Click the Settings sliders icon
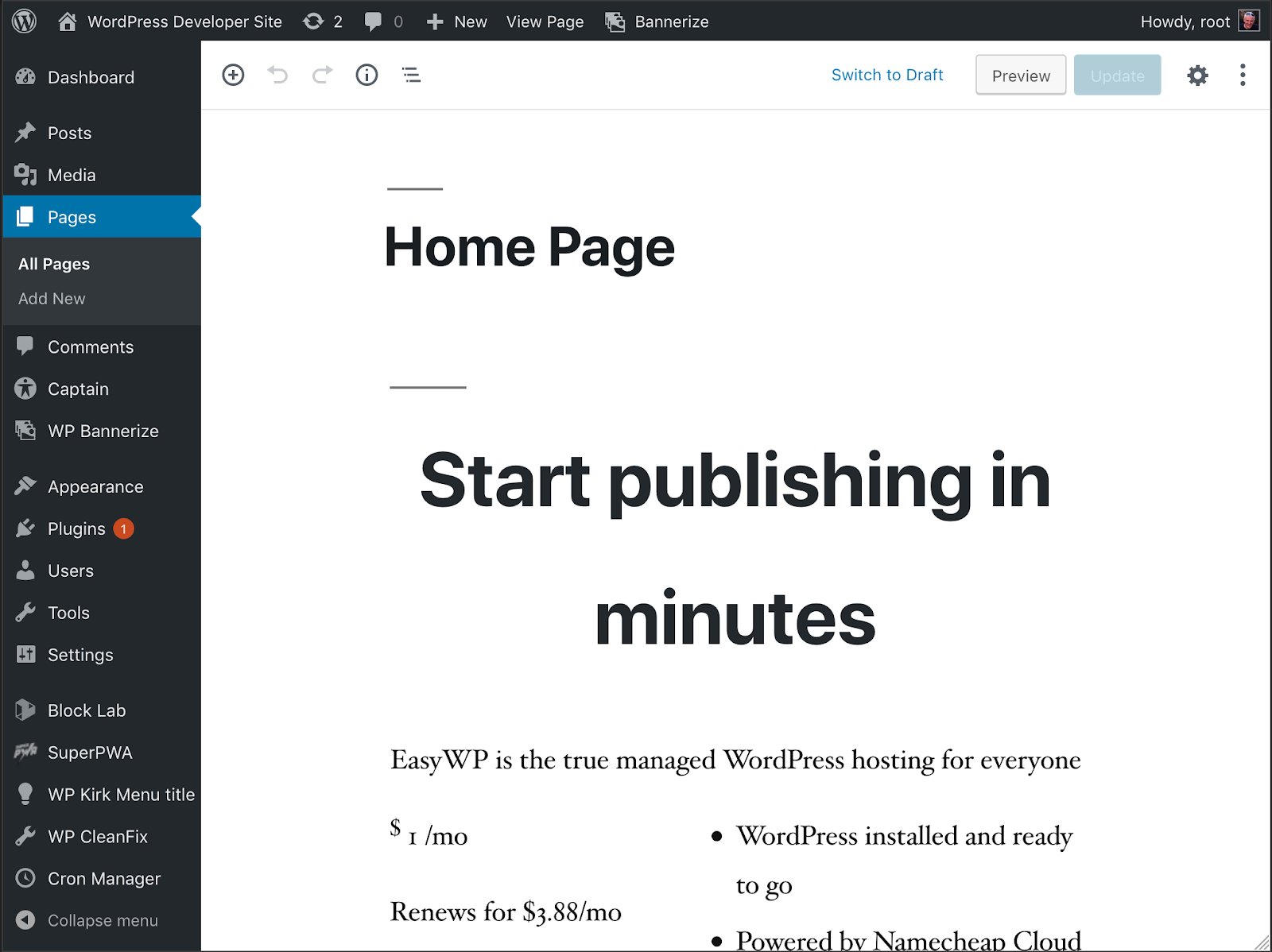1272x952 pixels. (25, 655)
